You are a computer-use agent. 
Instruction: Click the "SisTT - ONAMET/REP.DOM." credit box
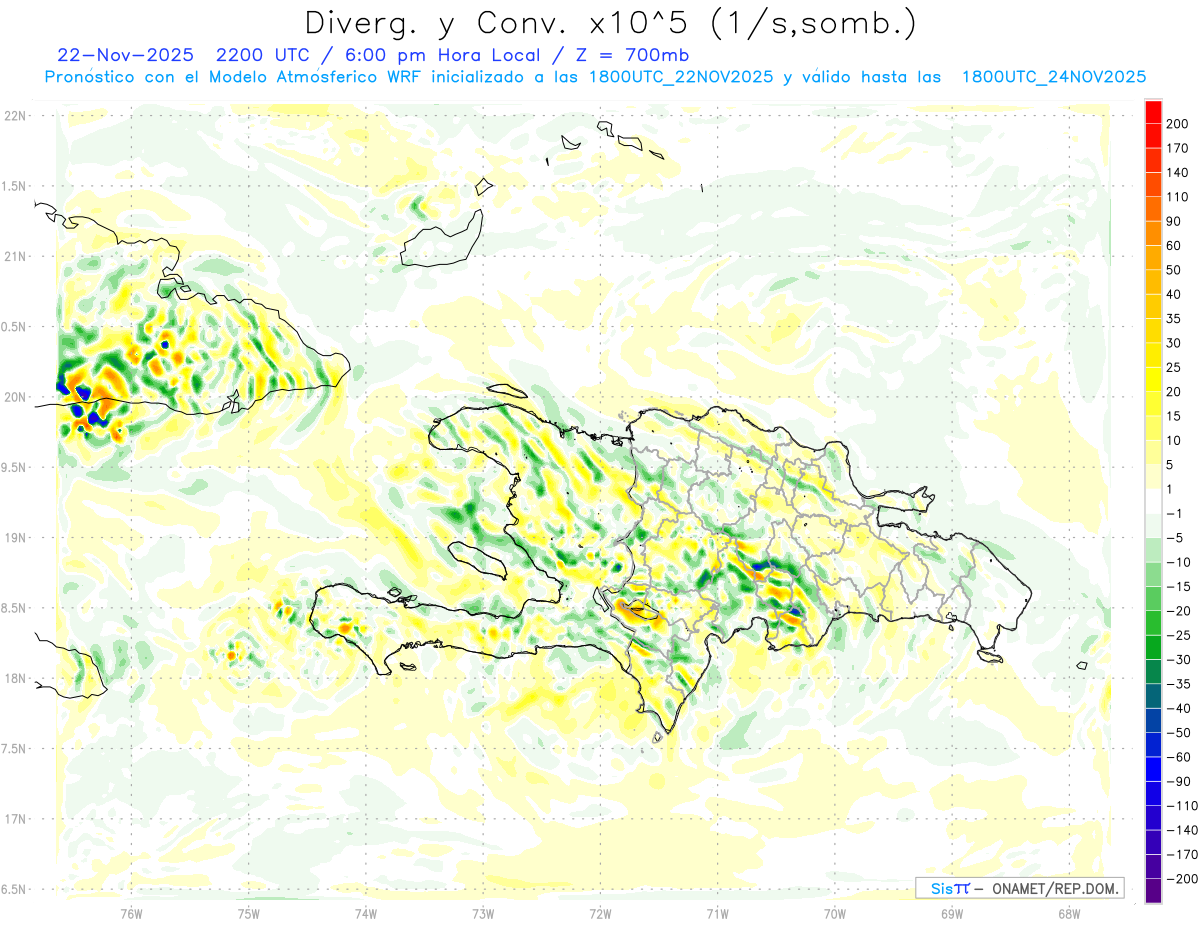pos(1019,888)
